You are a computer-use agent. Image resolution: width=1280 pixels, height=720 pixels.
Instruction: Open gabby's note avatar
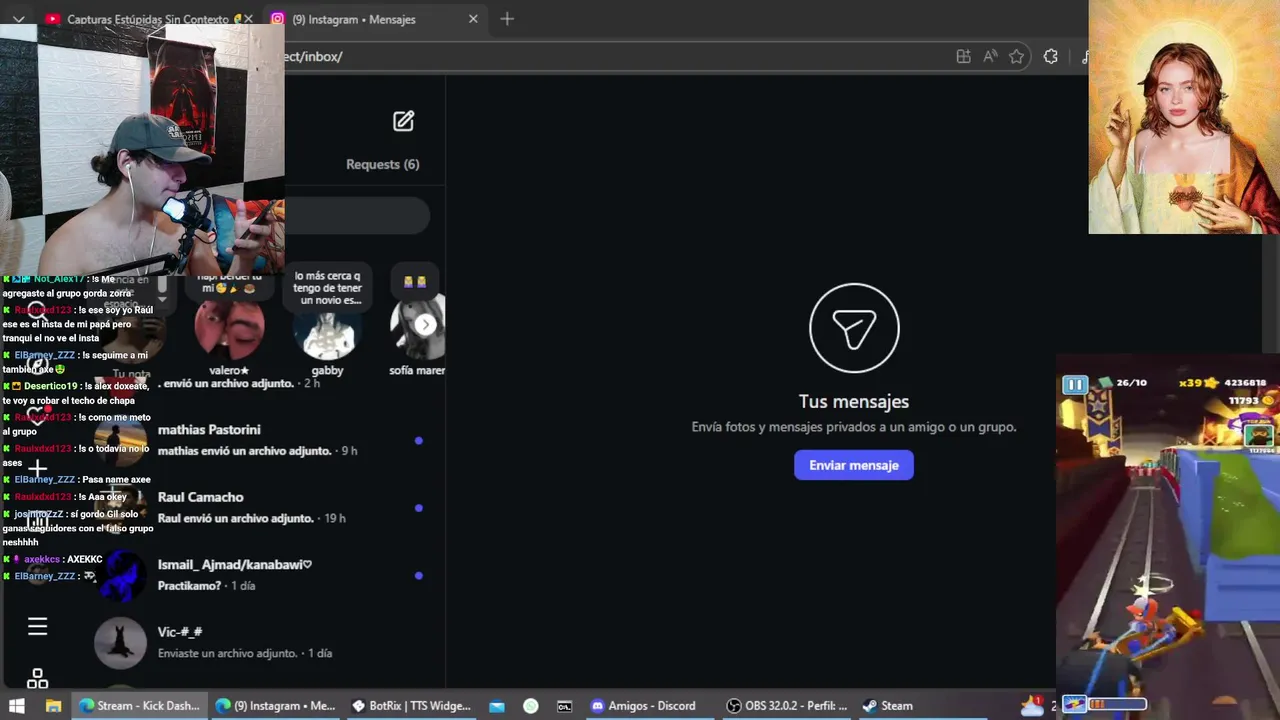click(328, 331)
